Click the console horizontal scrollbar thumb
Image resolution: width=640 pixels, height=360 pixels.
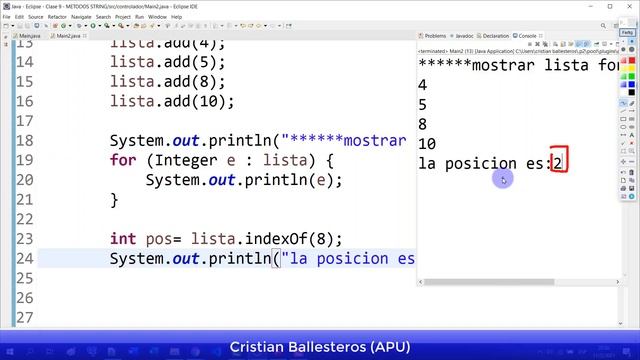pyautogui.click(x=489, y=282)
